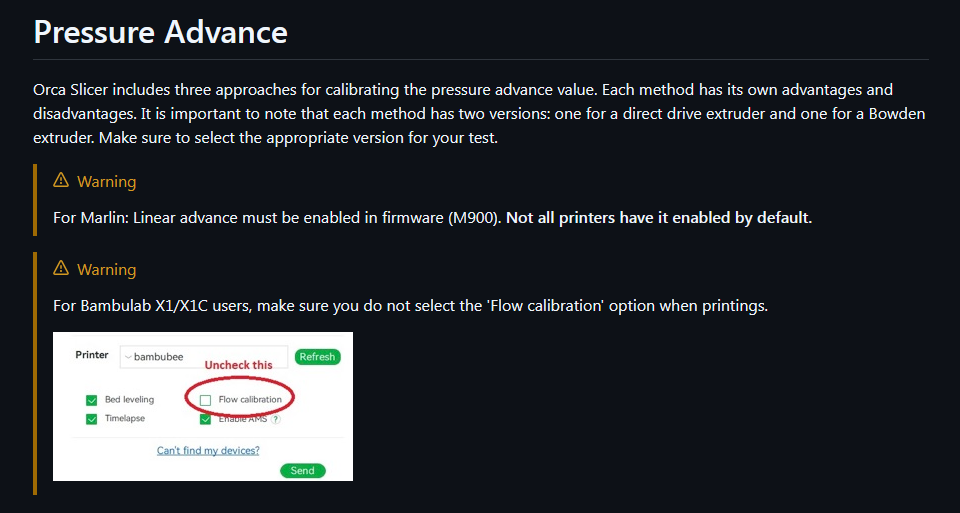The height and width of the screenshot is (513, 960).
Task: Click the warning triangle icon above Bambulab note
Action: [61, 269]
